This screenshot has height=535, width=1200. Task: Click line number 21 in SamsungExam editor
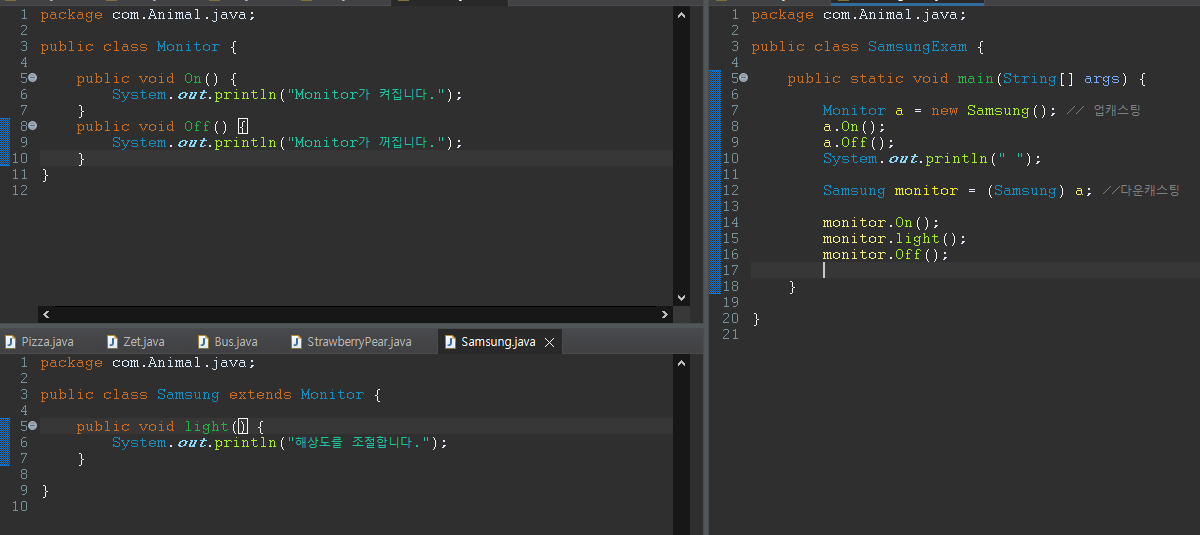click(730, 335)
